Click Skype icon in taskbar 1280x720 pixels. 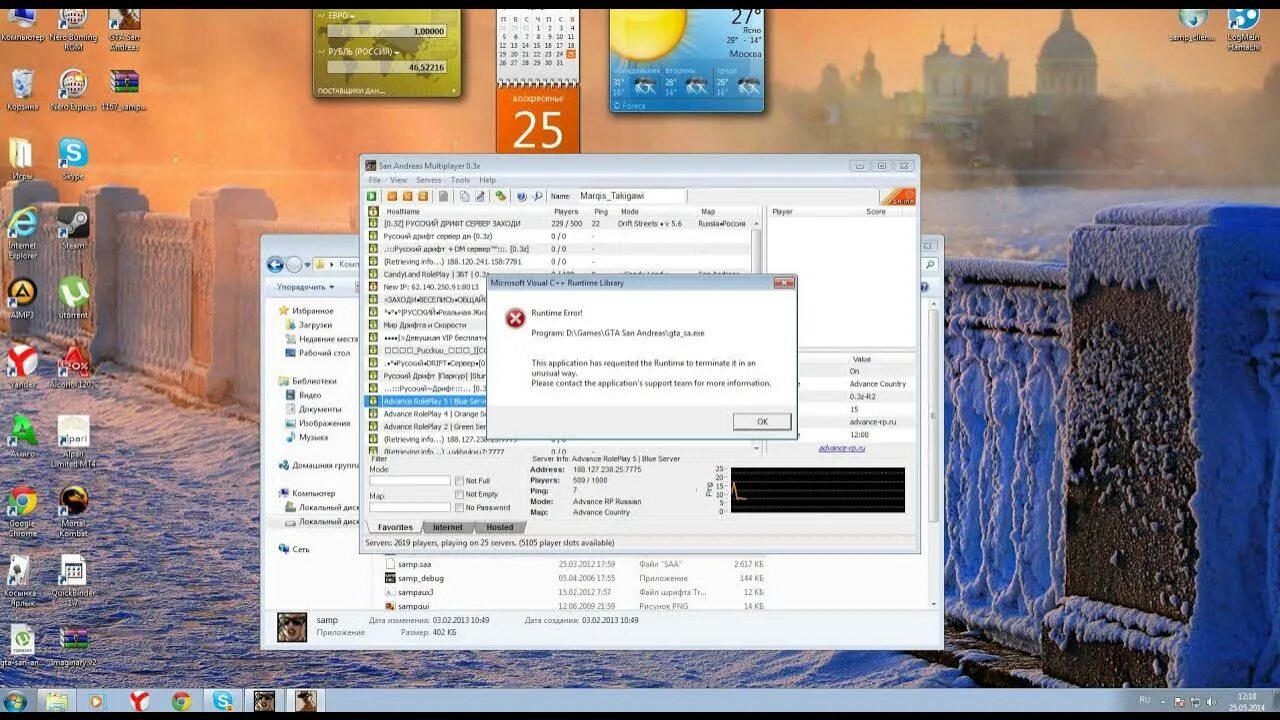click(222, 701)
